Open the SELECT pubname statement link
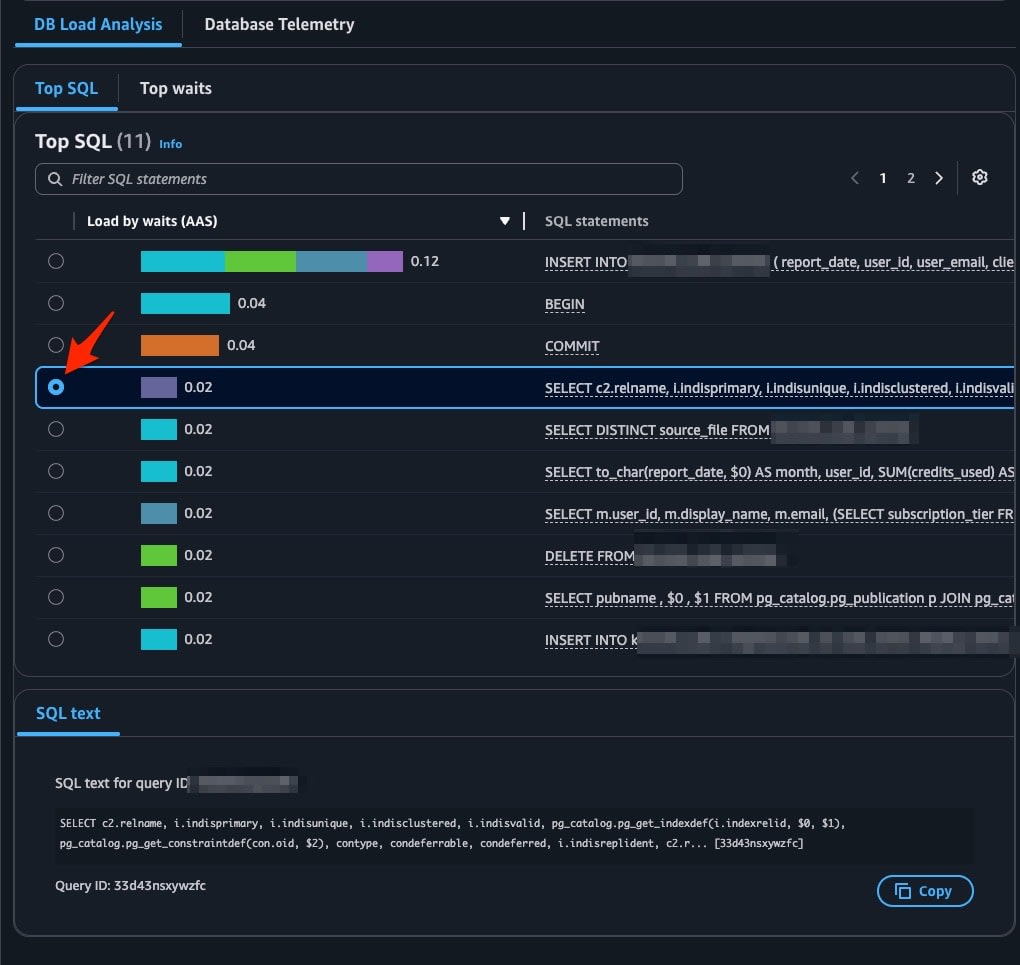1020x965 pixels. coord(779,598)
